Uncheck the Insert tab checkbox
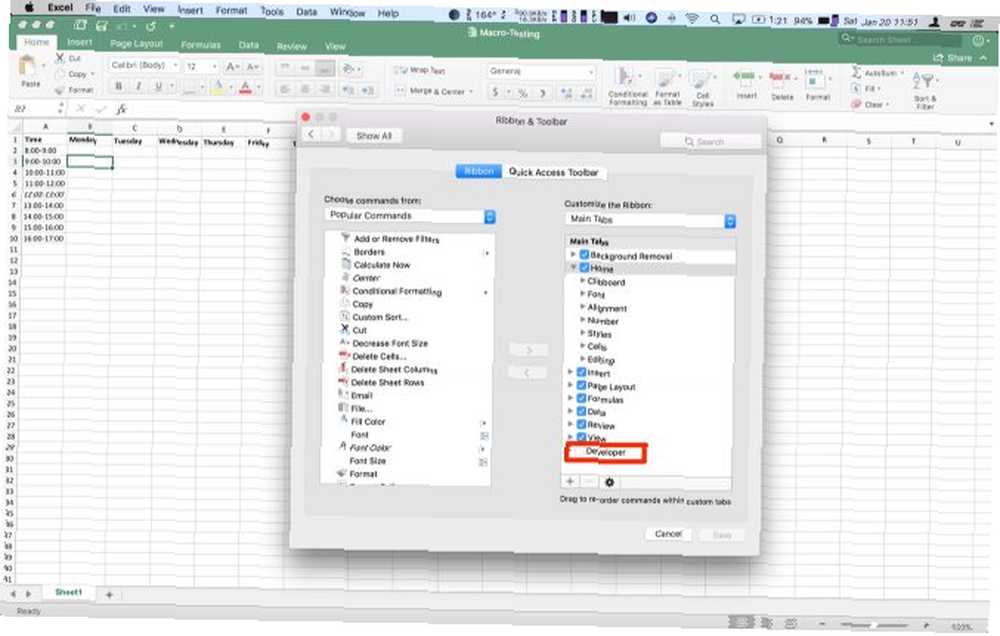Screen dimensions: 1000x636 (x=582, y=372)
